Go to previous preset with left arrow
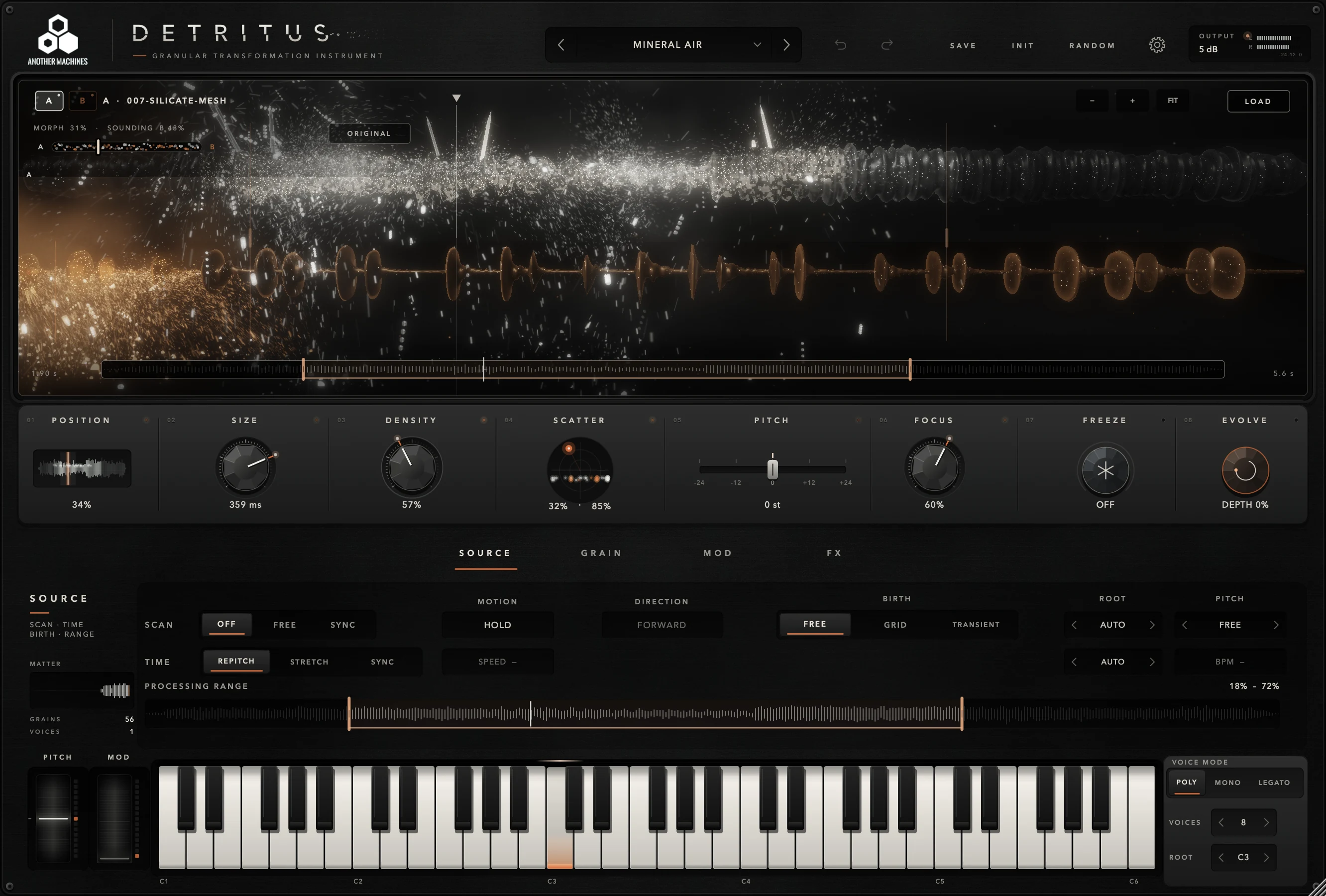The image size is (1326, 896). 561,44
